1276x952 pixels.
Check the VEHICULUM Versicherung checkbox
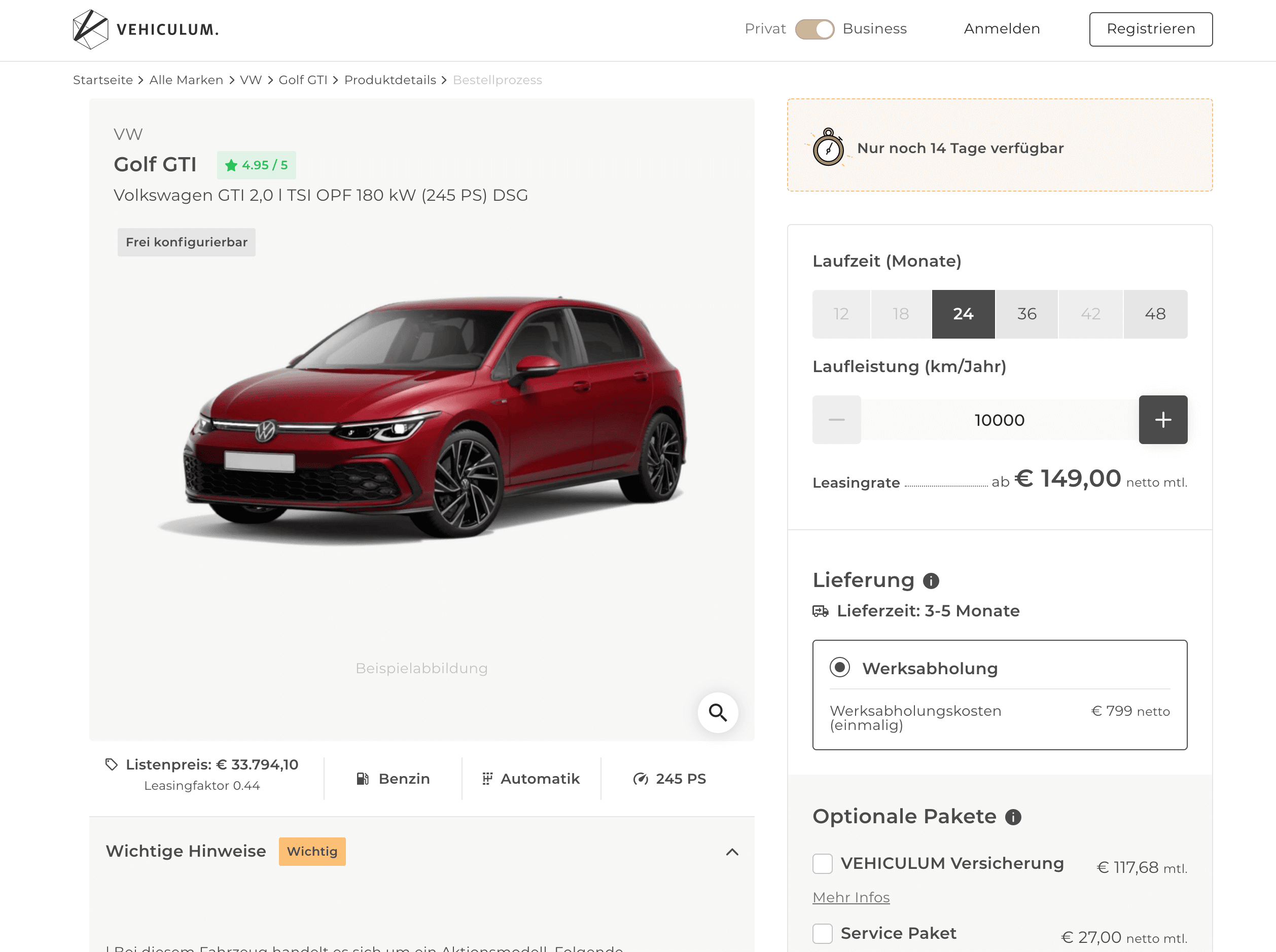coord(822,863)
